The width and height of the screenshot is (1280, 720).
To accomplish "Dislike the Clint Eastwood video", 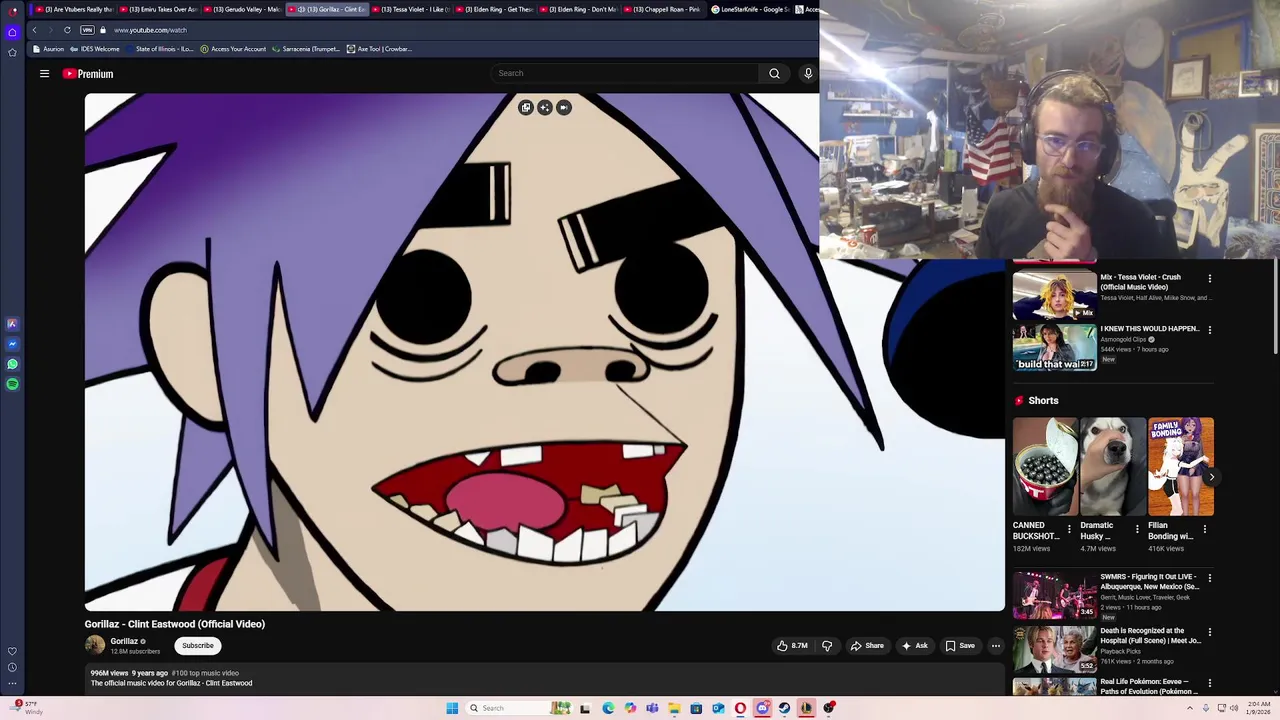I will click(x=827, y=646).
